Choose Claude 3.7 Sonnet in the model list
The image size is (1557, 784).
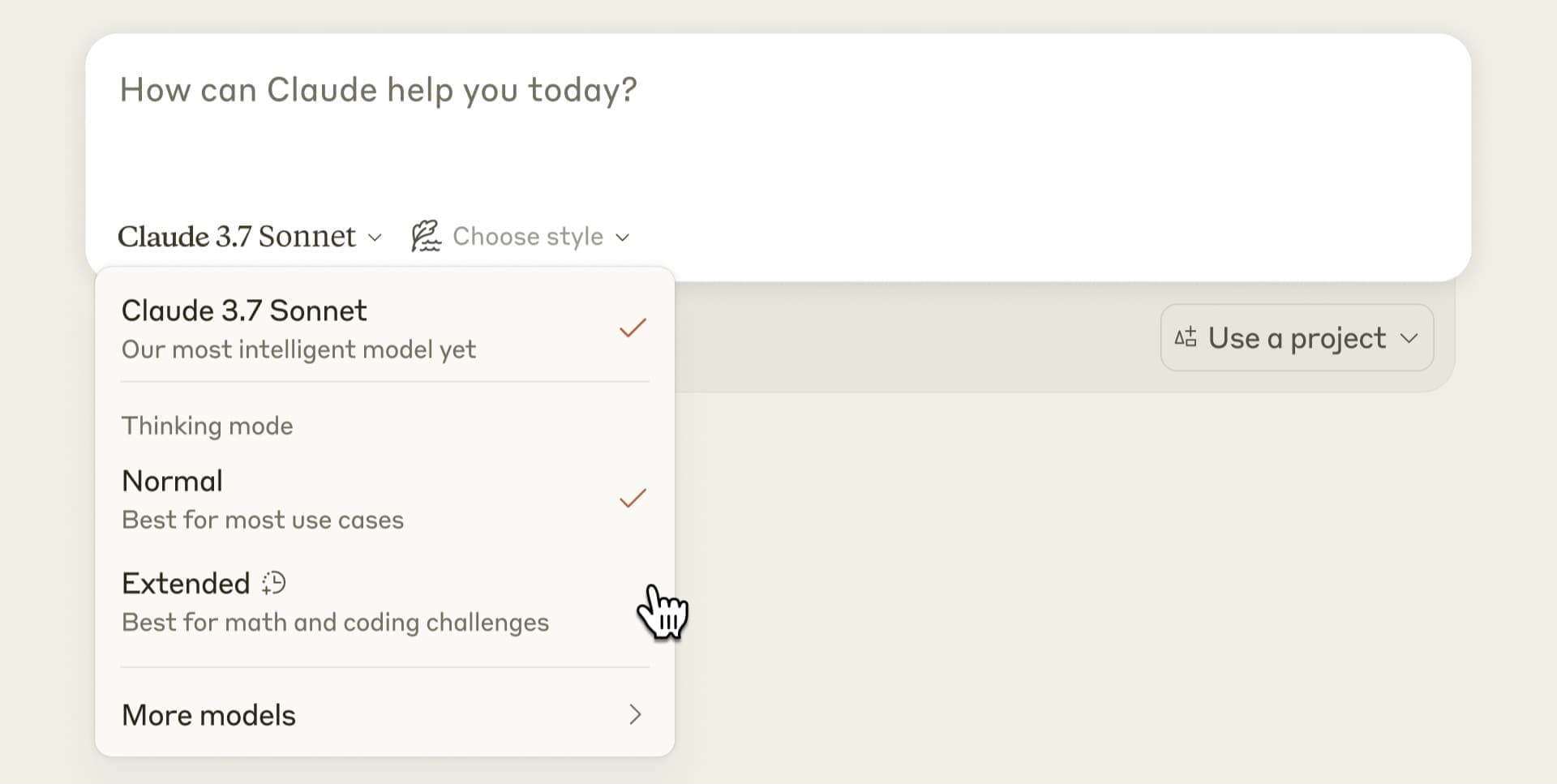(x=244, y=311)
